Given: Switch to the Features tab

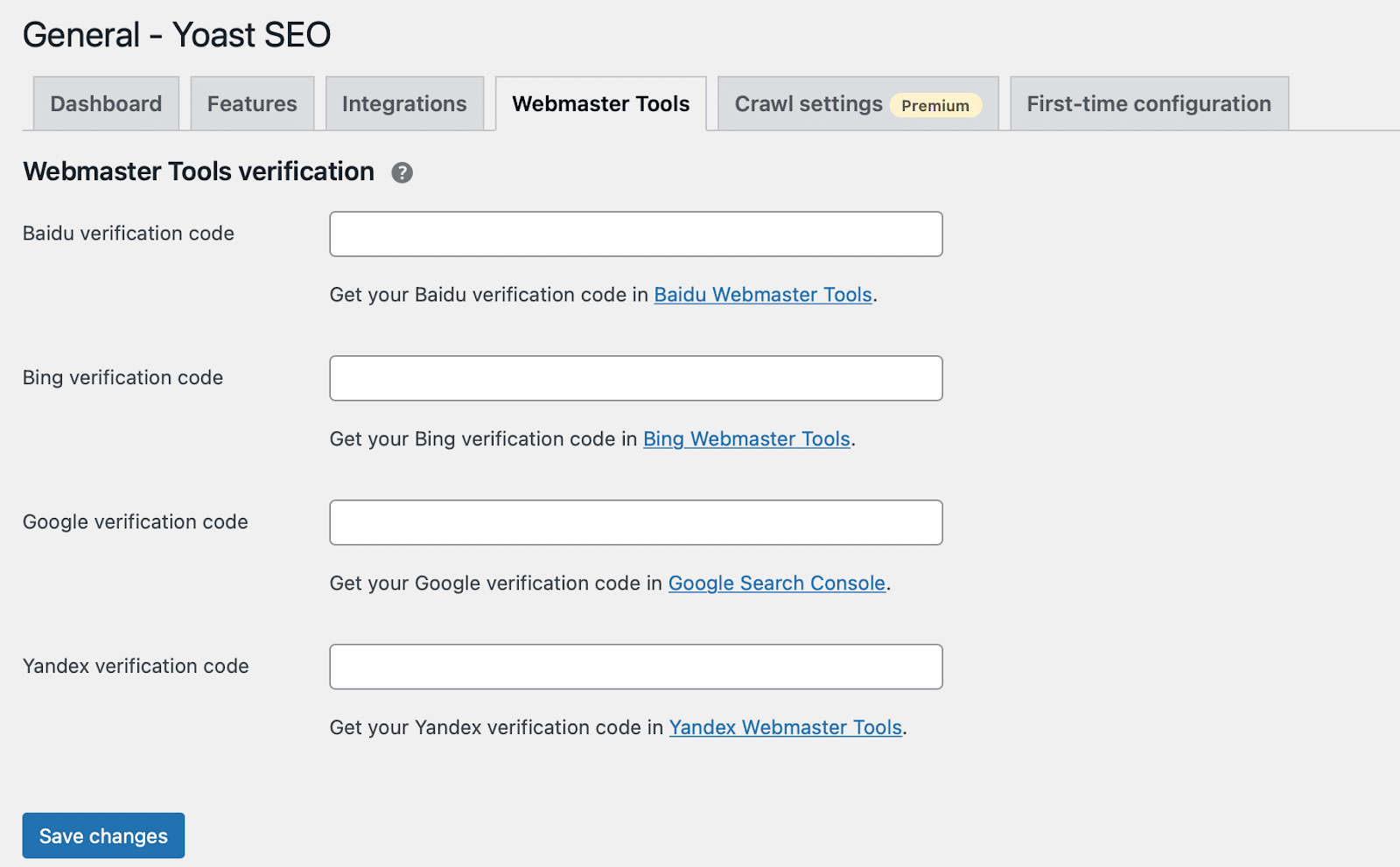Looking at the screenshot, I should pos(251,103).
